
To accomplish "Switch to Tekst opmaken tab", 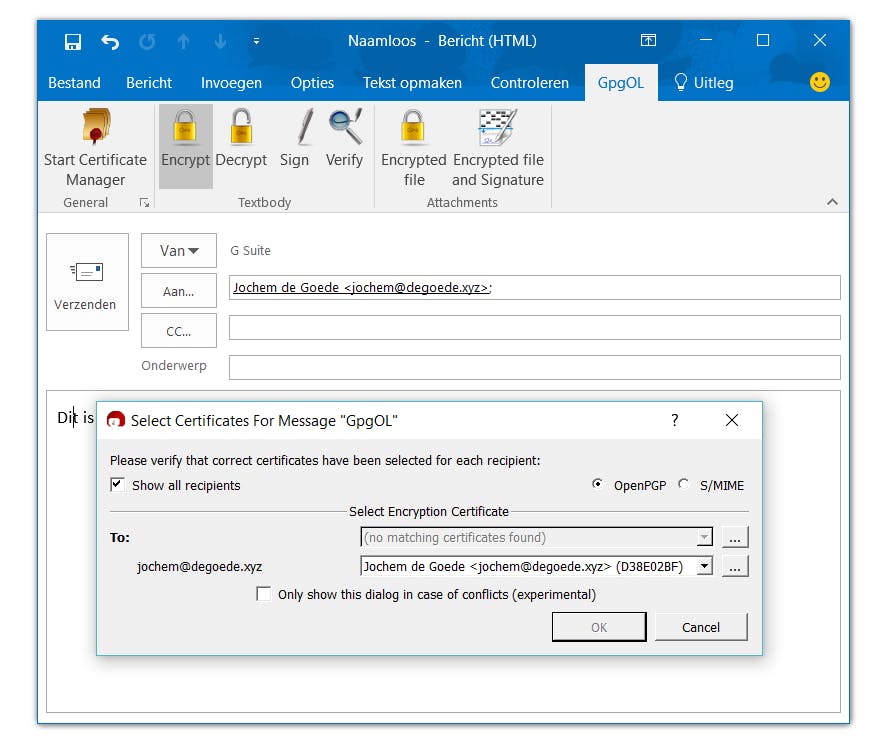I will 412,83.
